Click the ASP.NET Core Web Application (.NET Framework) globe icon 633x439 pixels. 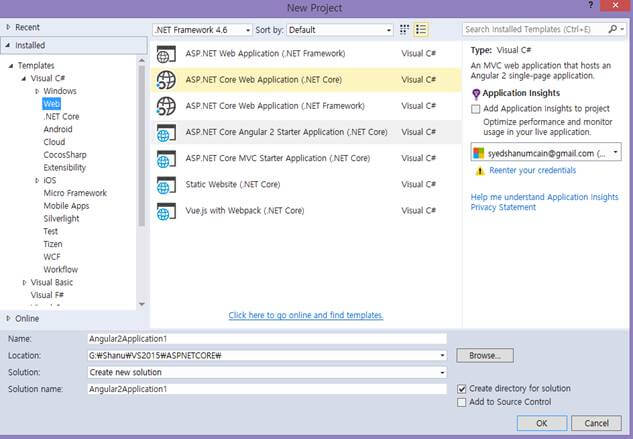pyautogui.click(x=166, y=106)
